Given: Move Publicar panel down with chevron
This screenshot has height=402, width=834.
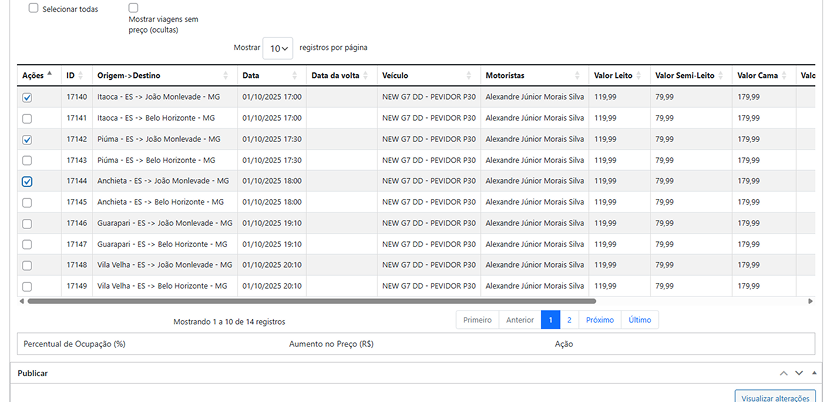Looking at the screenshot, I should click(x=798, y=372).
